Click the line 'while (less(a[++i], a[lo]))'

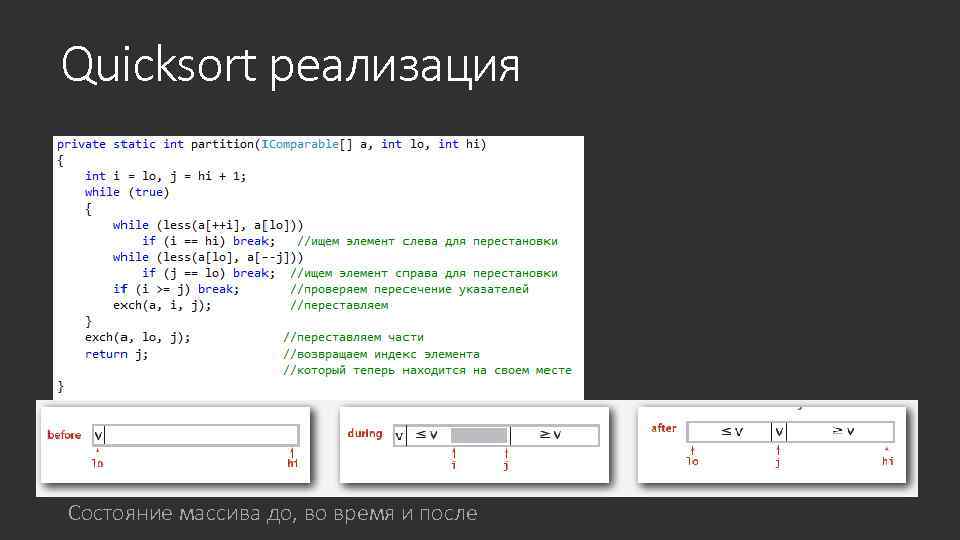click(x=208, y=225)
